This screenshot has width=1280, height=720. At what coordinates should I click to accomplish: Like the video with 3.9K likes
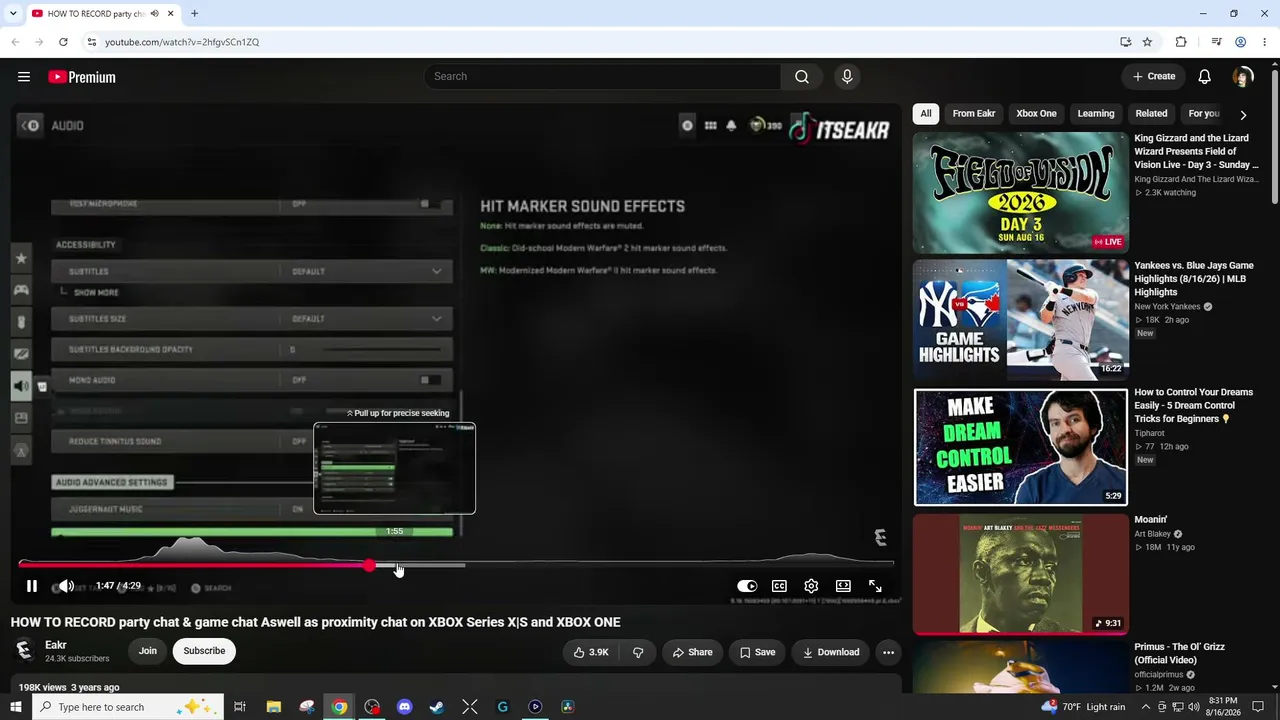[x=591, y=652]
